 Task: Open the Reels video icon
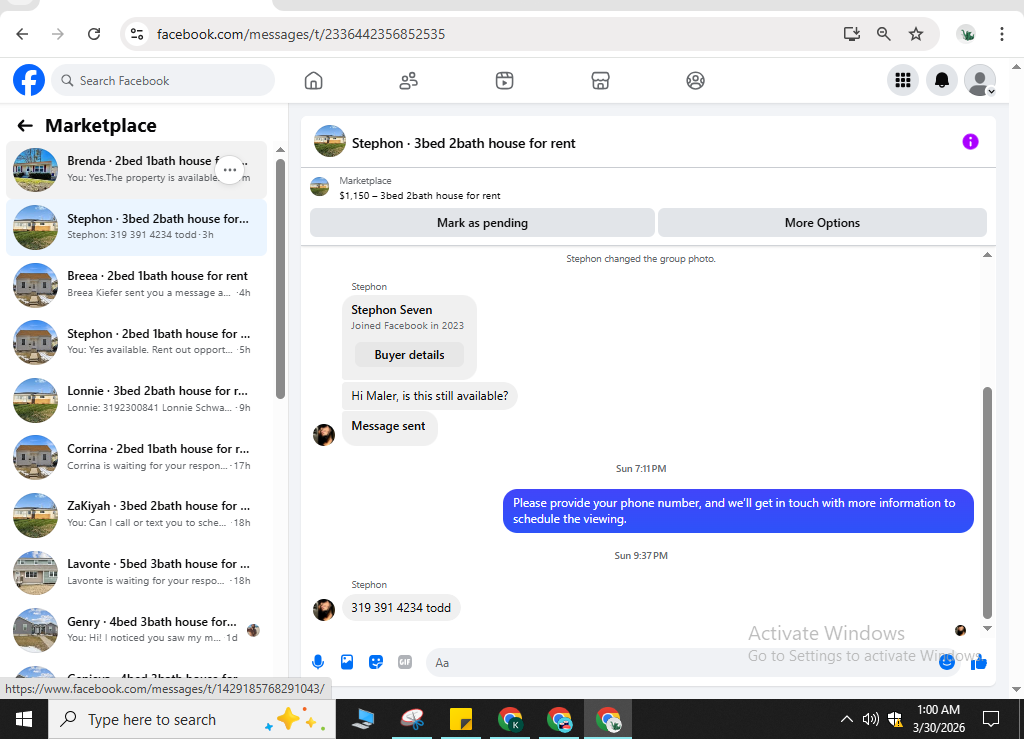coord(504,81)
